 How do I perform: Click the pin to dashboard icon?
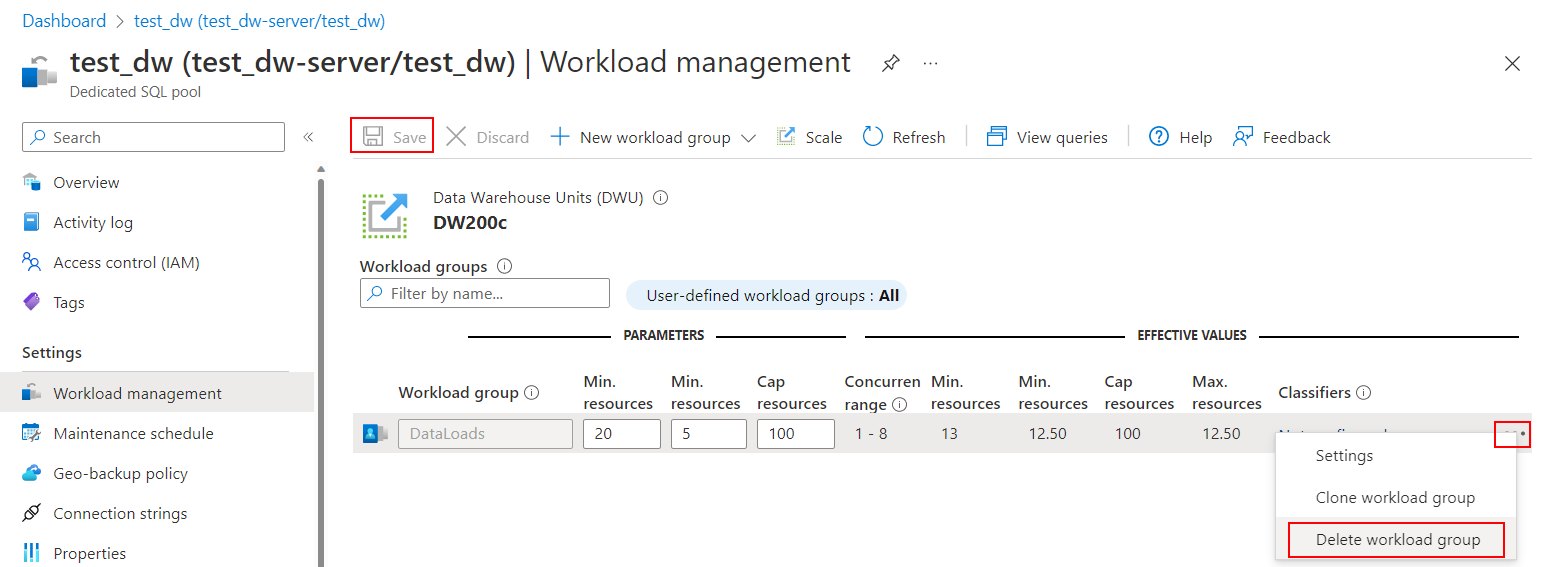tap(890, 63)
